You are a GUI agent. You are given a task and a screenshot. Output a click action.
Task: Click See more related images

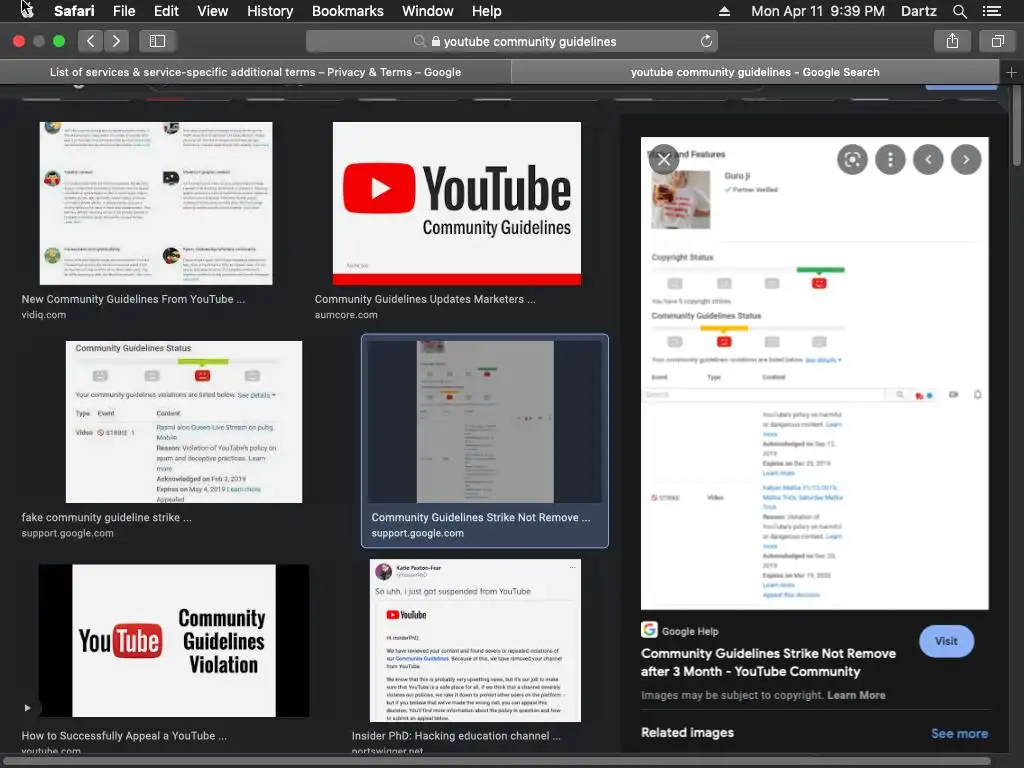[959, 733]
